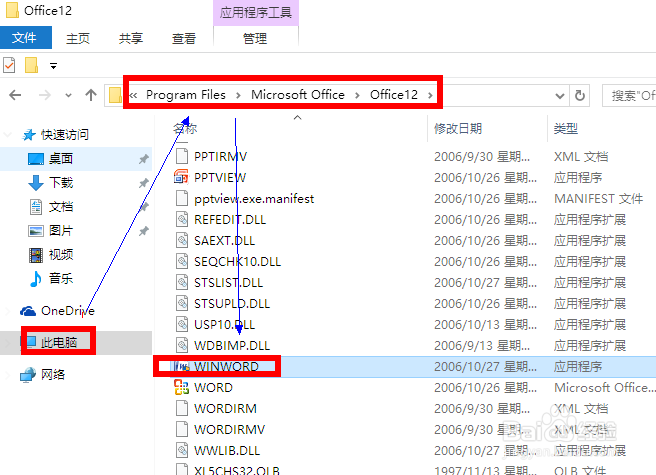Select OneDrive in the navigation pane

67,311
